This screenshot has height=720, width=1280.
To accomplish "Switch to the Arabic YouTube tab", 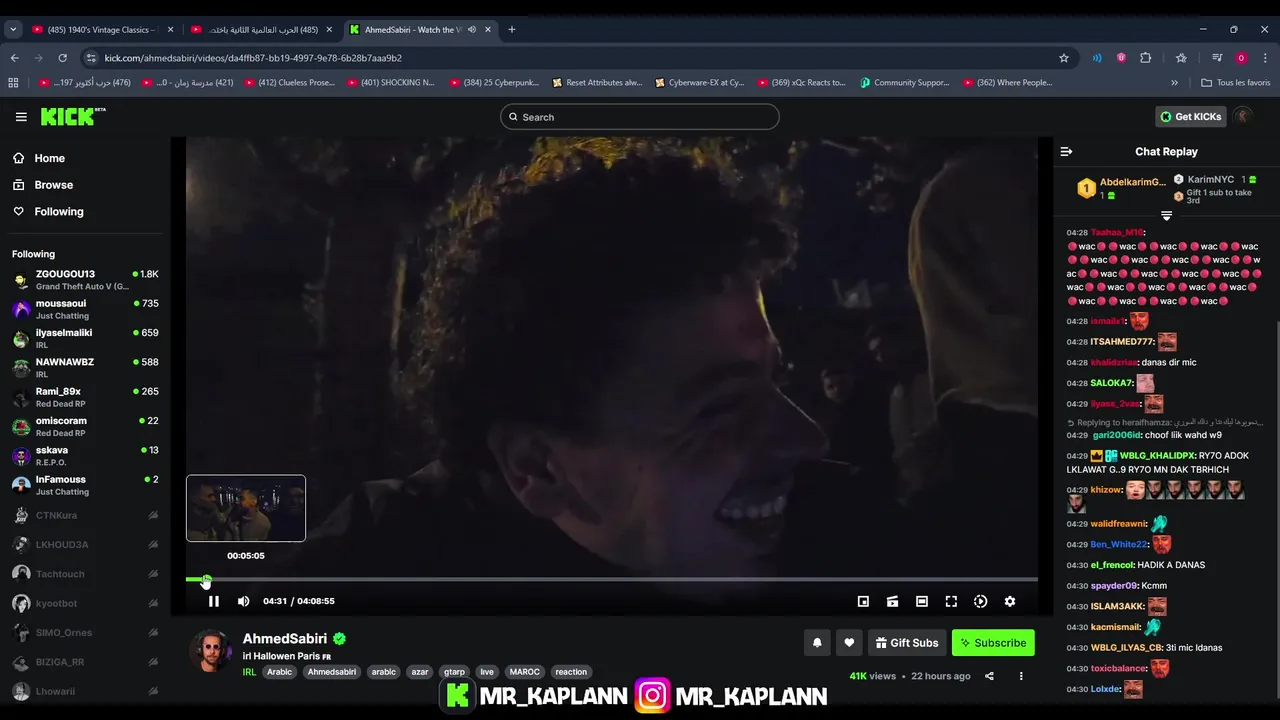I will (x=262, y=30).
